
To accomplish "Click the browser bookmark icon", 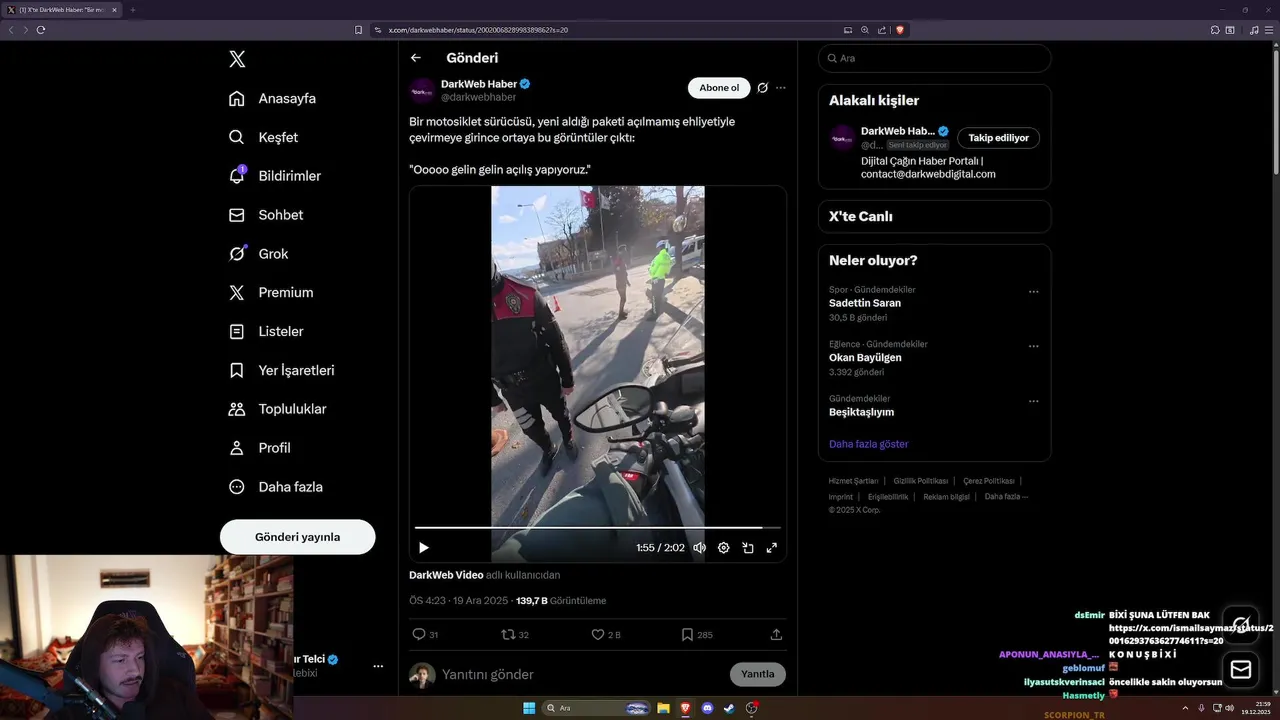I will tap(358, 30).
